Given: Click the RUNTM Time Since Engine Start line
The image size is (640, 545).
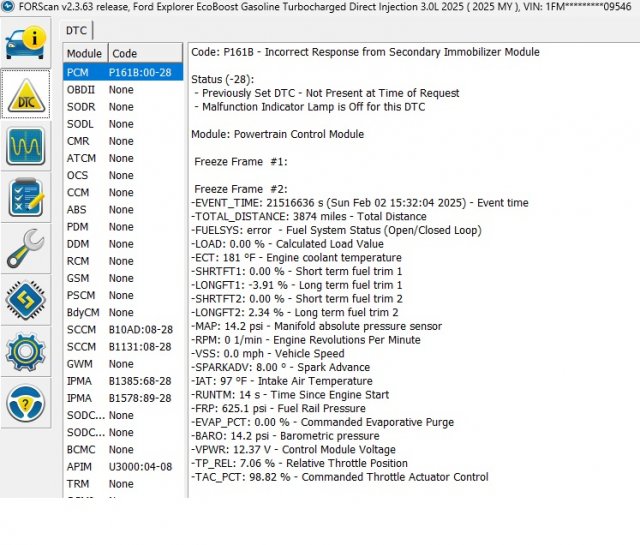Looking at the screenshot, I should pos(290,395).
